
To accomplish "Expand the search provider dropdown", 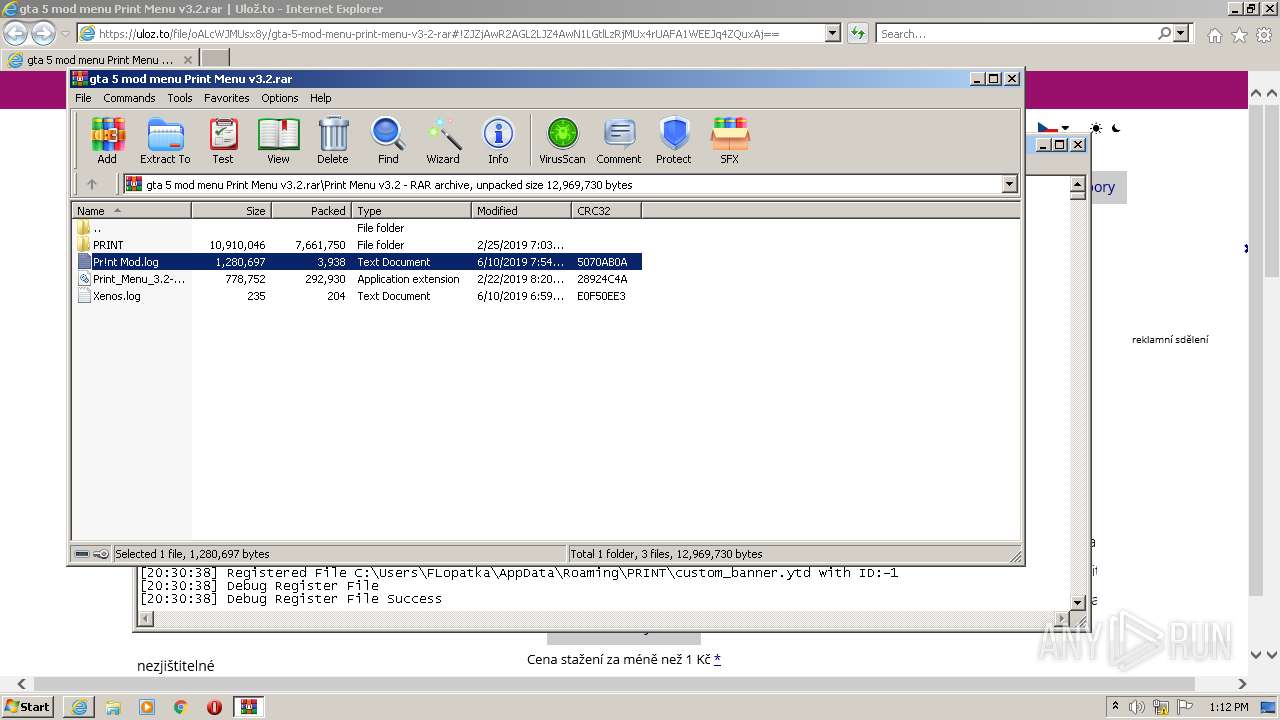I will tap(1182, 33).
